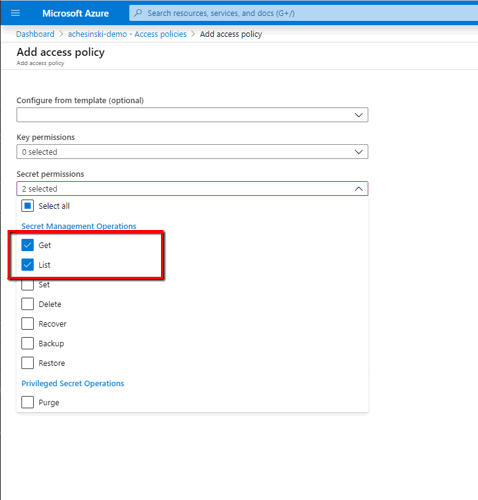Click the Microsoft Azure home title

point(75,13)
